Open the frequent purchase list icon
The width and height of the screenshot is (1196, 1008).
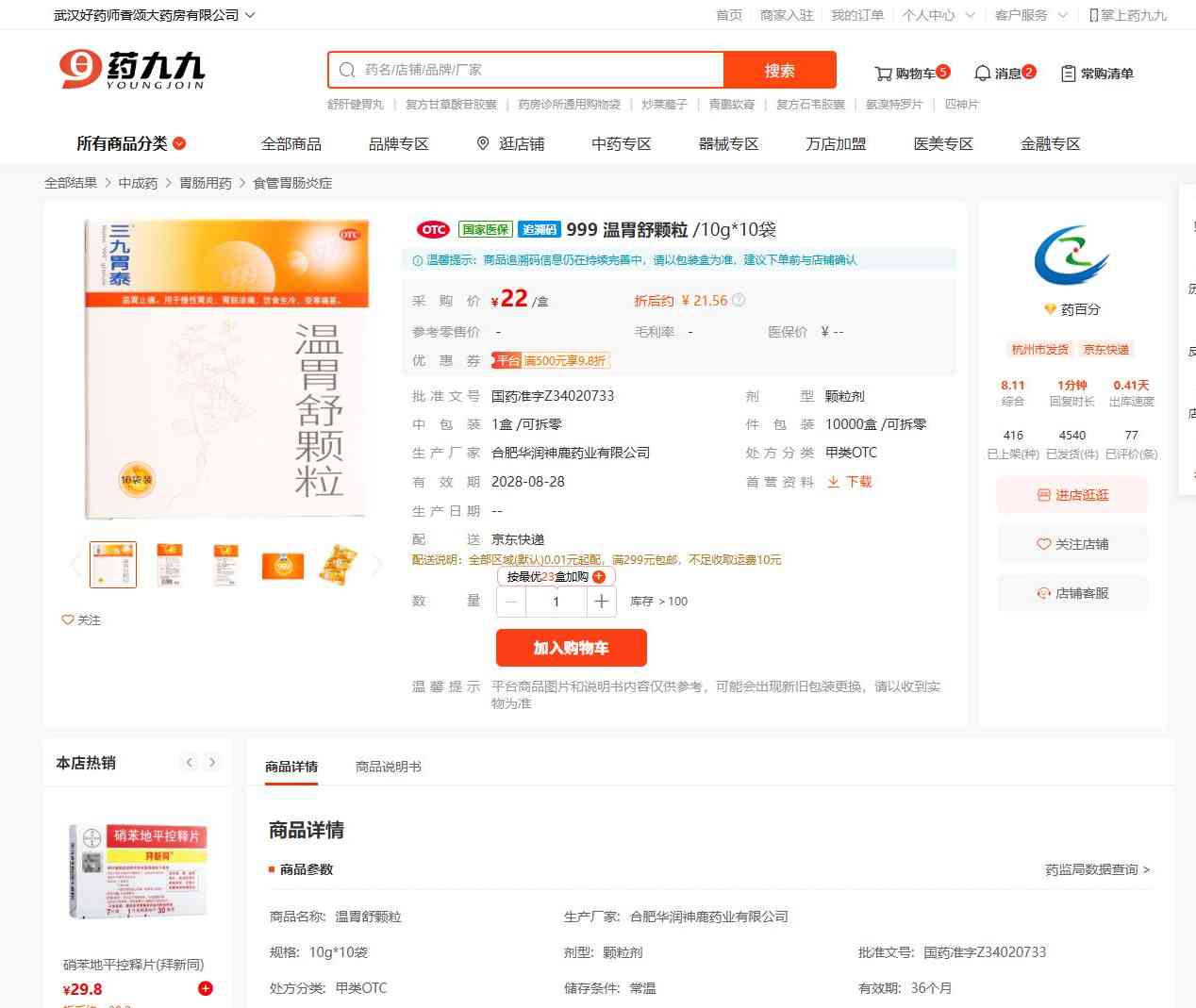coord(1068,74)
